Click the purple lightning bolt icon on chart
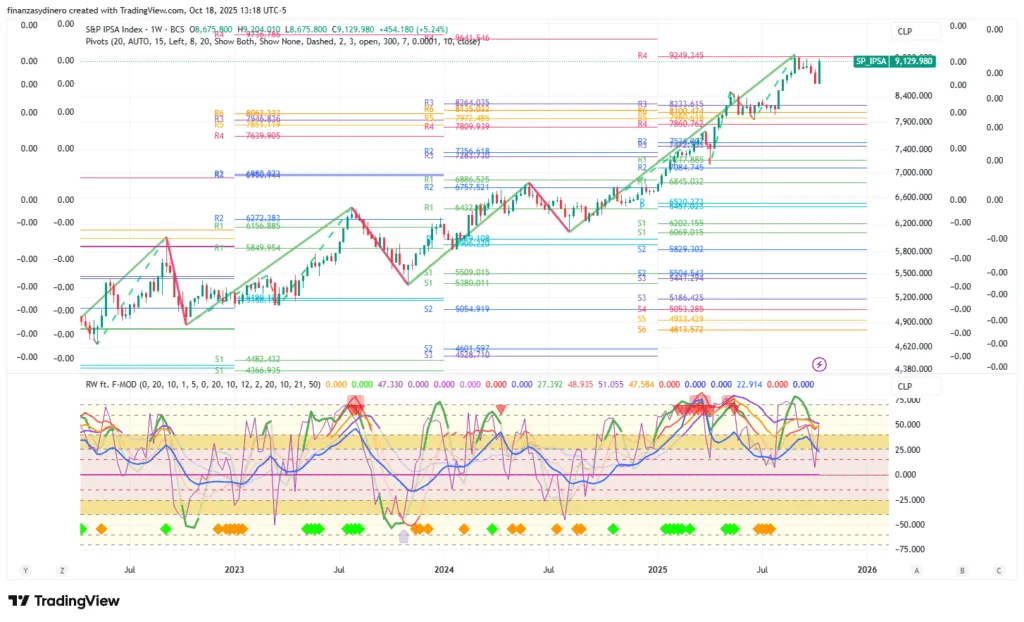 [x=820, y=364]
